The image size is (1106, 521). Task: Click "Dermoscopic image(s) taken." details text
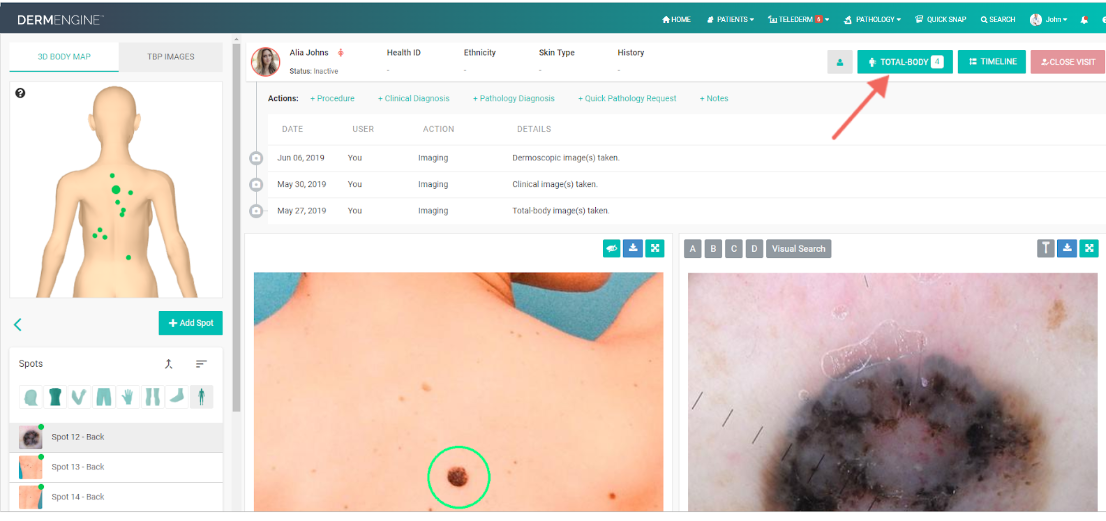[x=566, y=158]
